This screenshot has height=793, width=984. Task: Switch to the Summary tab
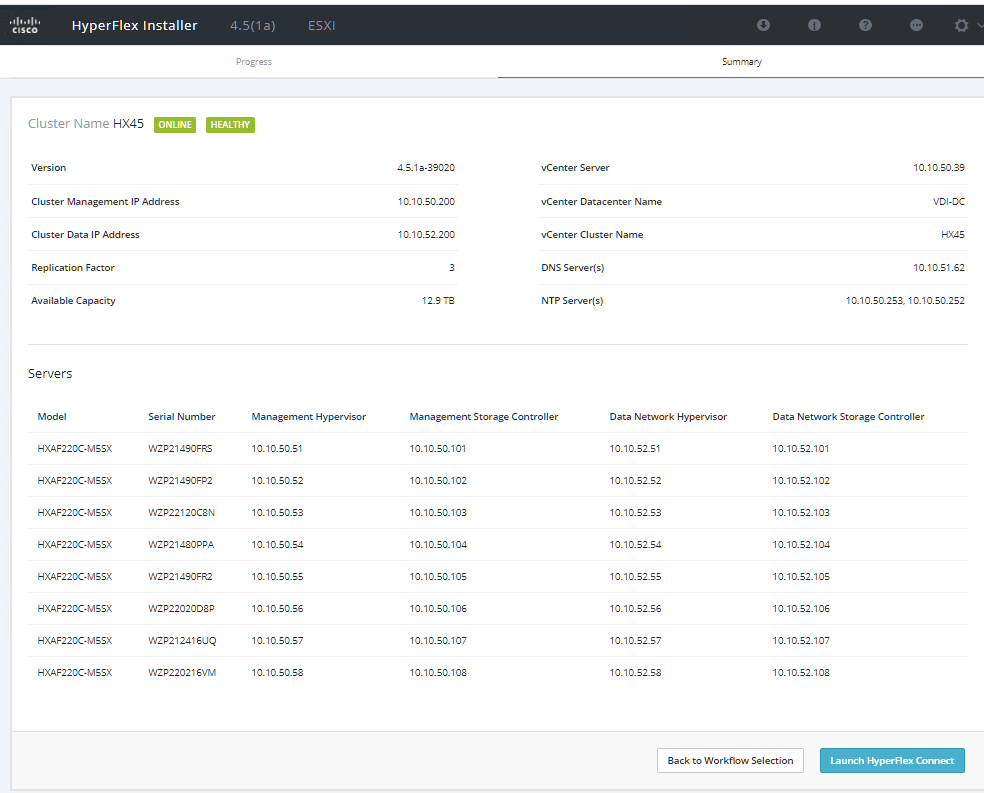pyautogui.click(x=741, y=61)
